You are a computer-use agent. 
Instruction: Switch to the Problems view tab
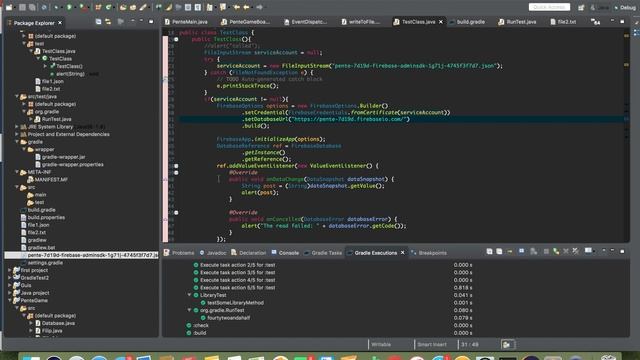tap(179, 253)
